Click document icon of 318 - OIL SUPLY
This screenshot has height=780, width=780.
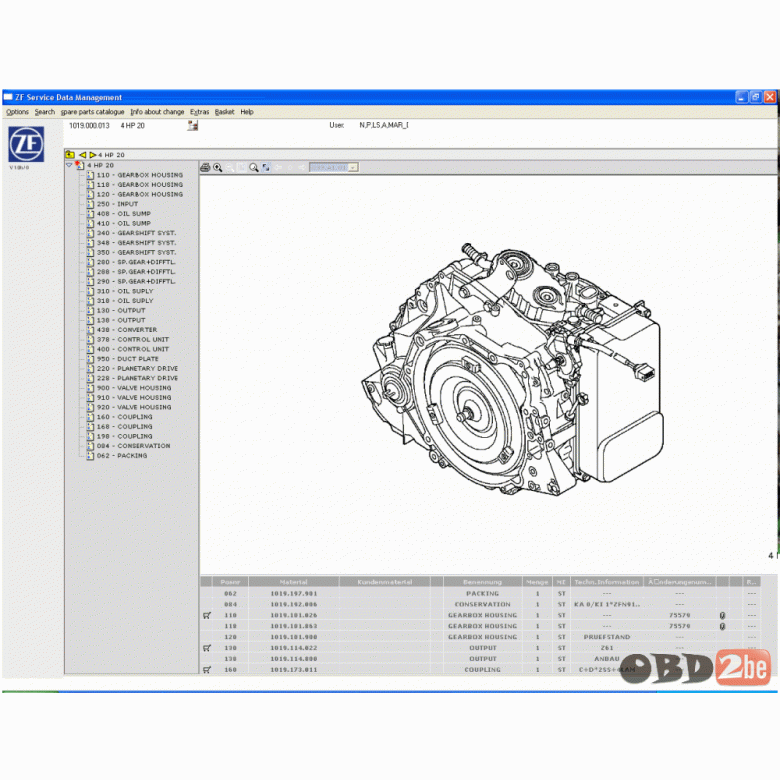click(x=90, y=301)
